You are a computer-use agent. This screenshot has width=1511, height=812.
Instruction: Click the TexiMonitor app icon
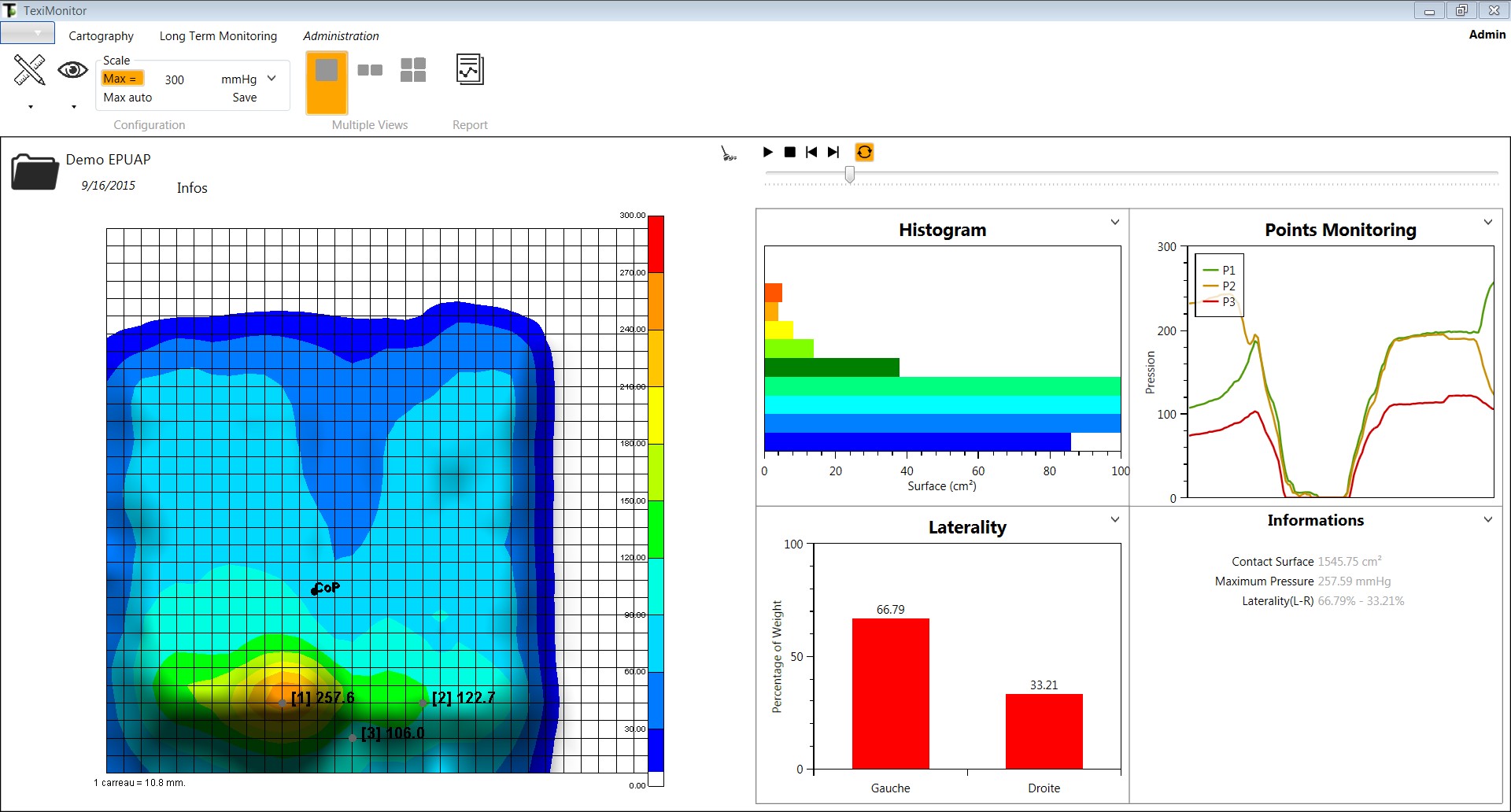[9, 10]
